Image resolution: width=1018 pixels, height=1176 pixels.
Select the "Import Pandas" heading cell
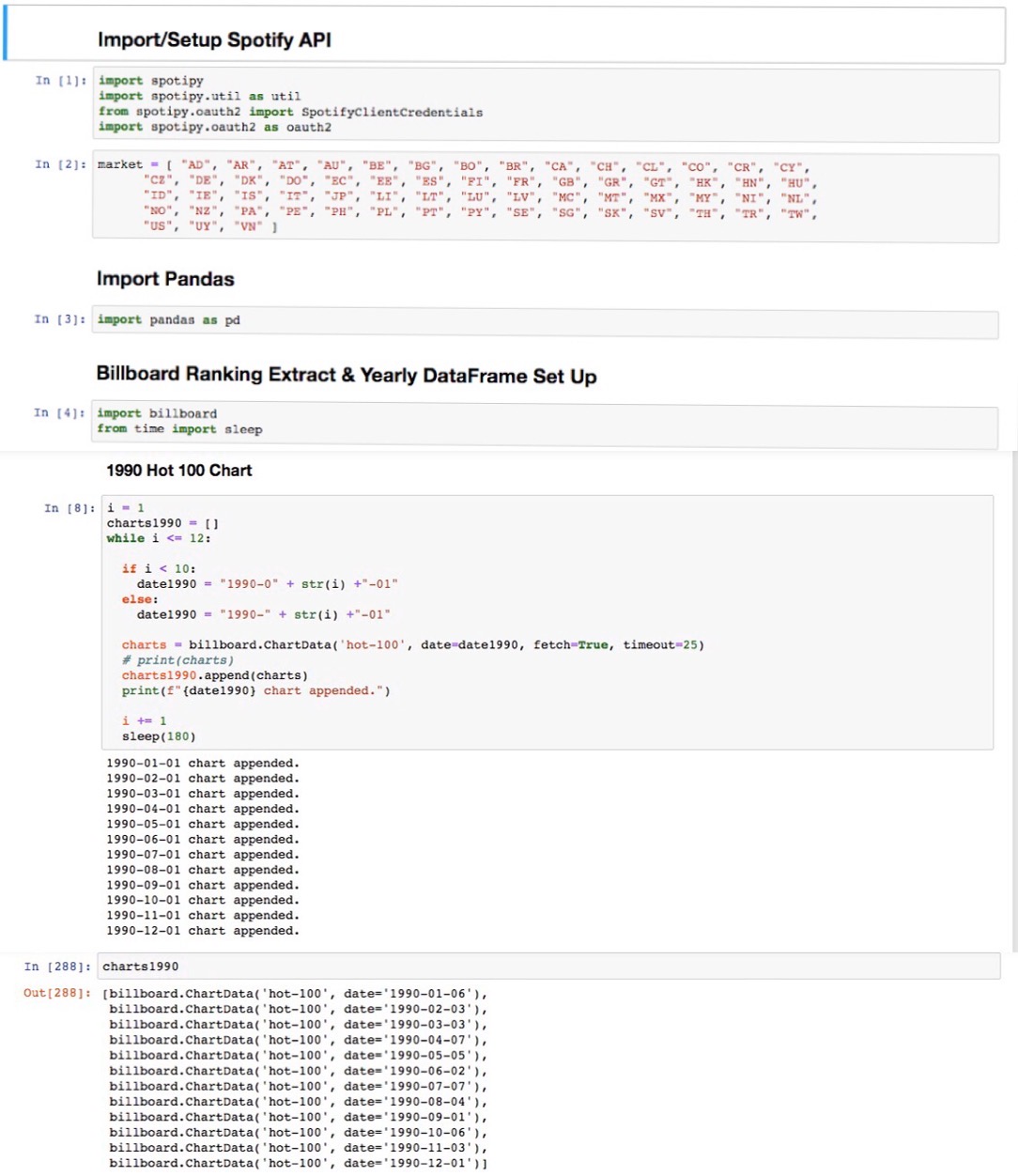pyautogui.click(x=165, y=279)
